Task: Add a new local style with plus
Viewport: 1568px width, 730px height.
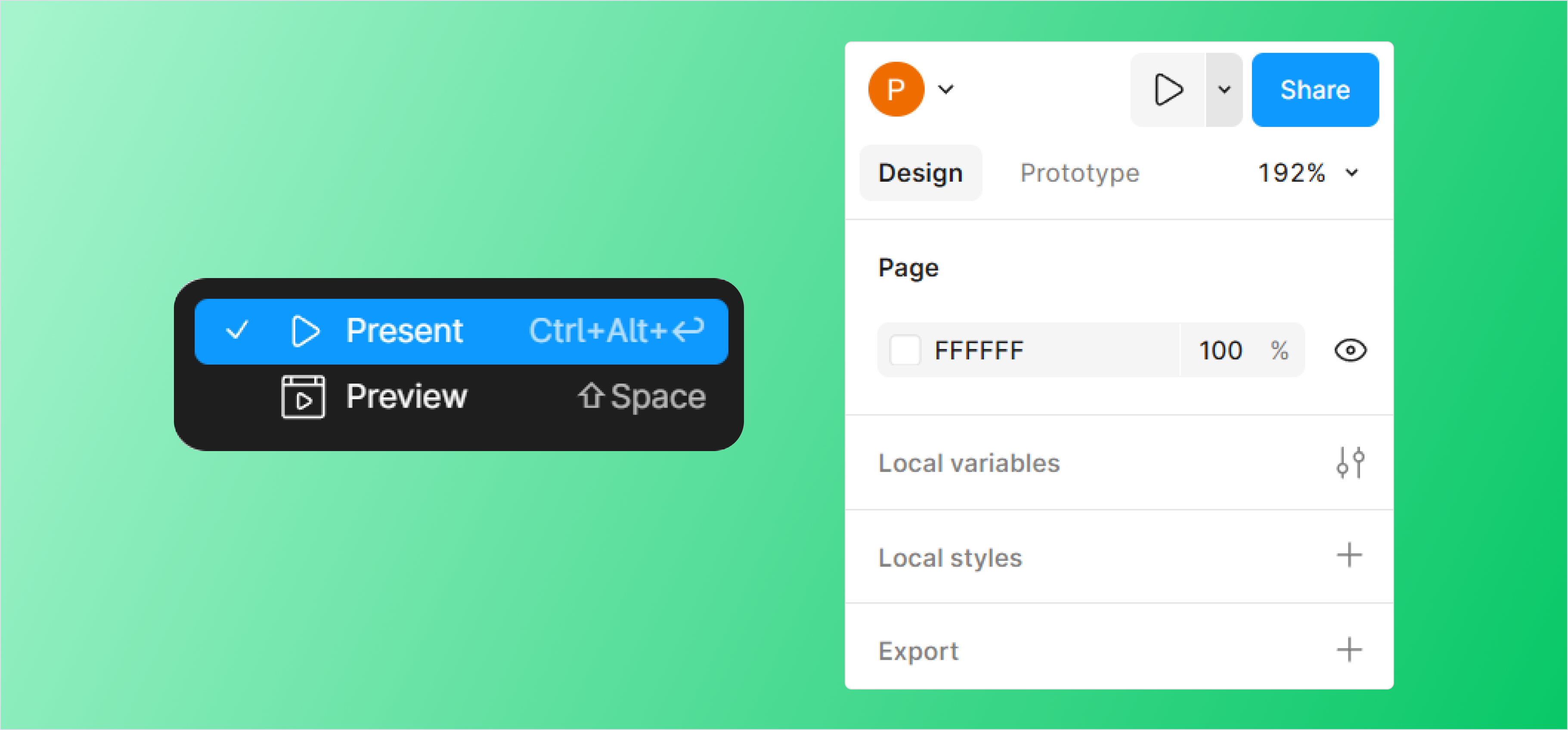Action: 1349,555
